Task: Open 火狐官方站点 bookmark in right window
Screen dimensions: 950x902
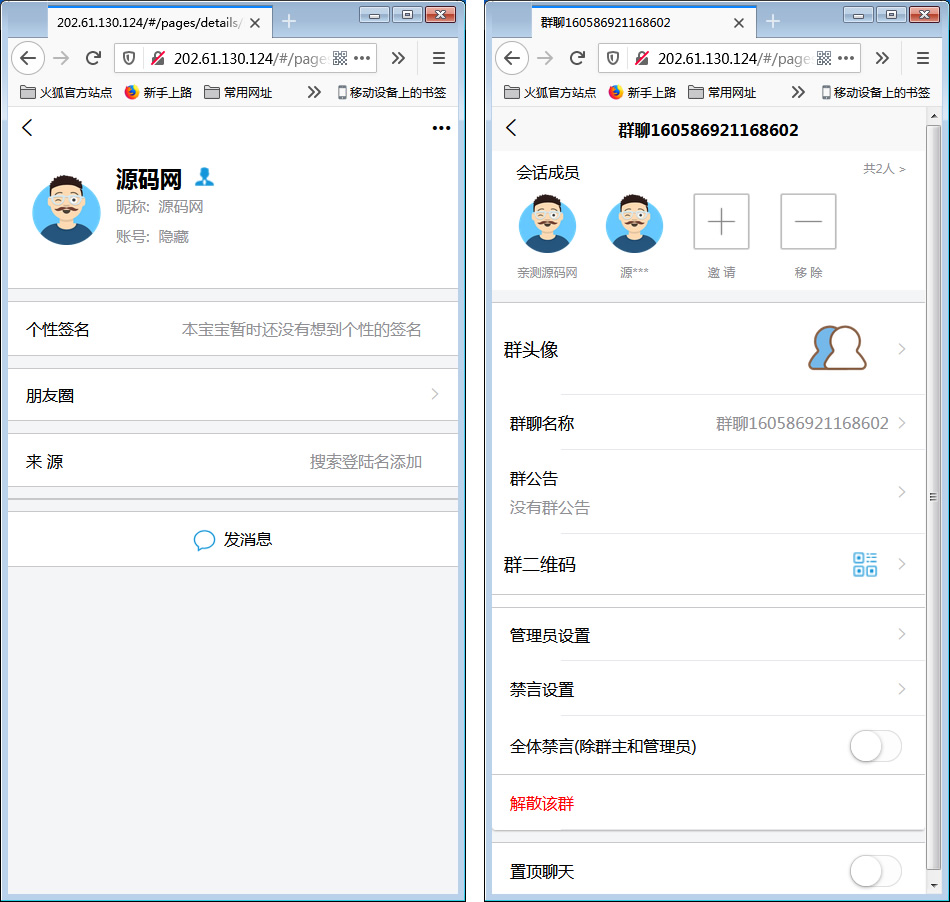Action: 550,92
